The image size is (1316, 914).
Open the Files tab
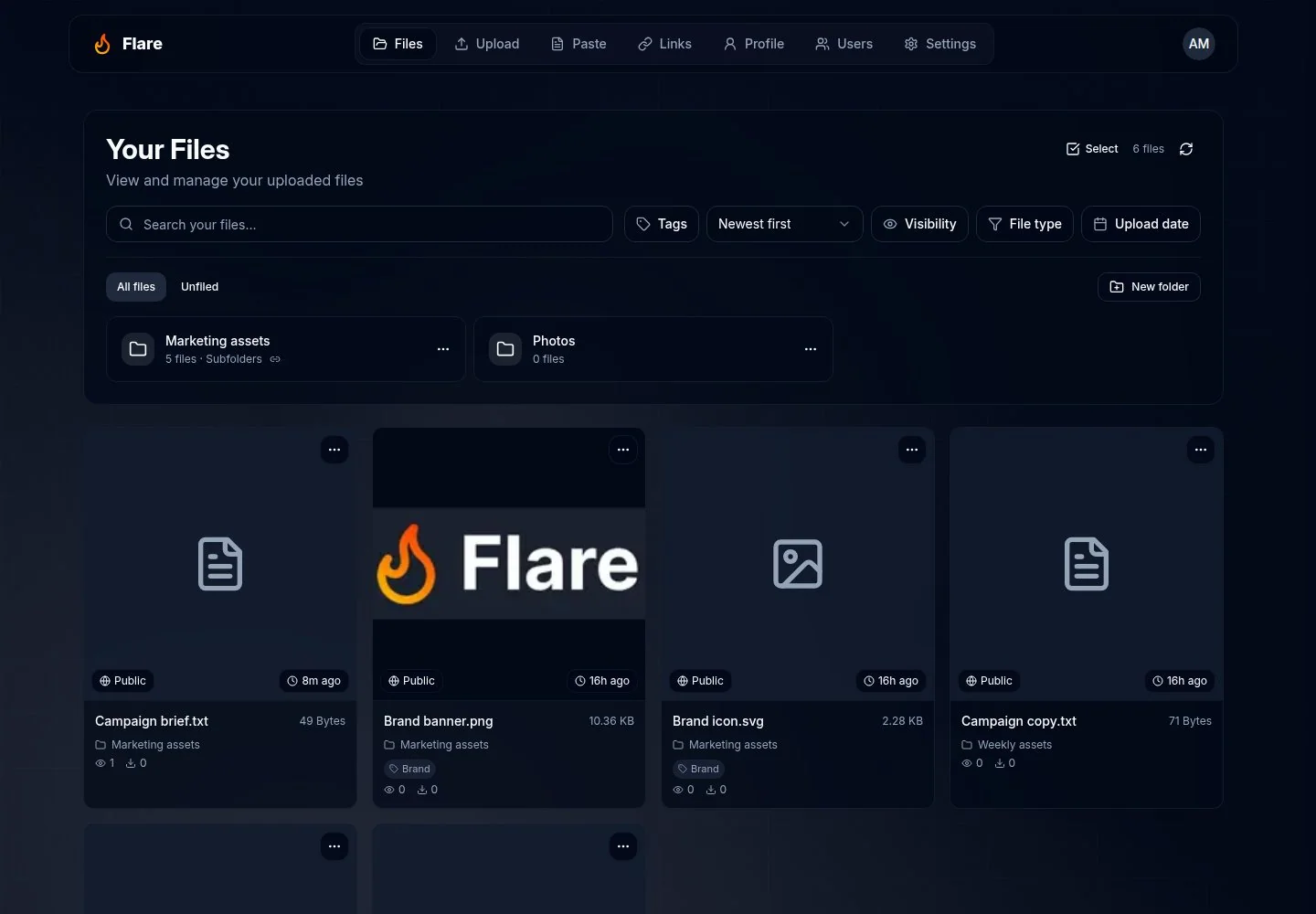click(x=398, y=44)
